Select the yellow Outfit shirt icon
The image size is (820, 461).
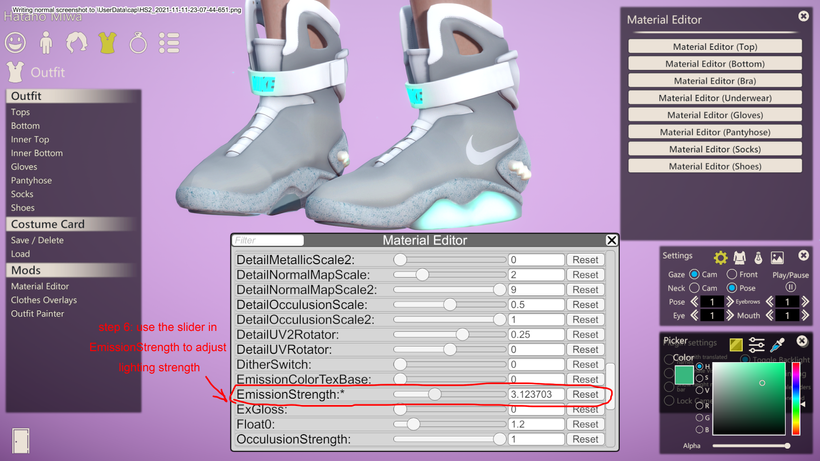coord(107,43)
